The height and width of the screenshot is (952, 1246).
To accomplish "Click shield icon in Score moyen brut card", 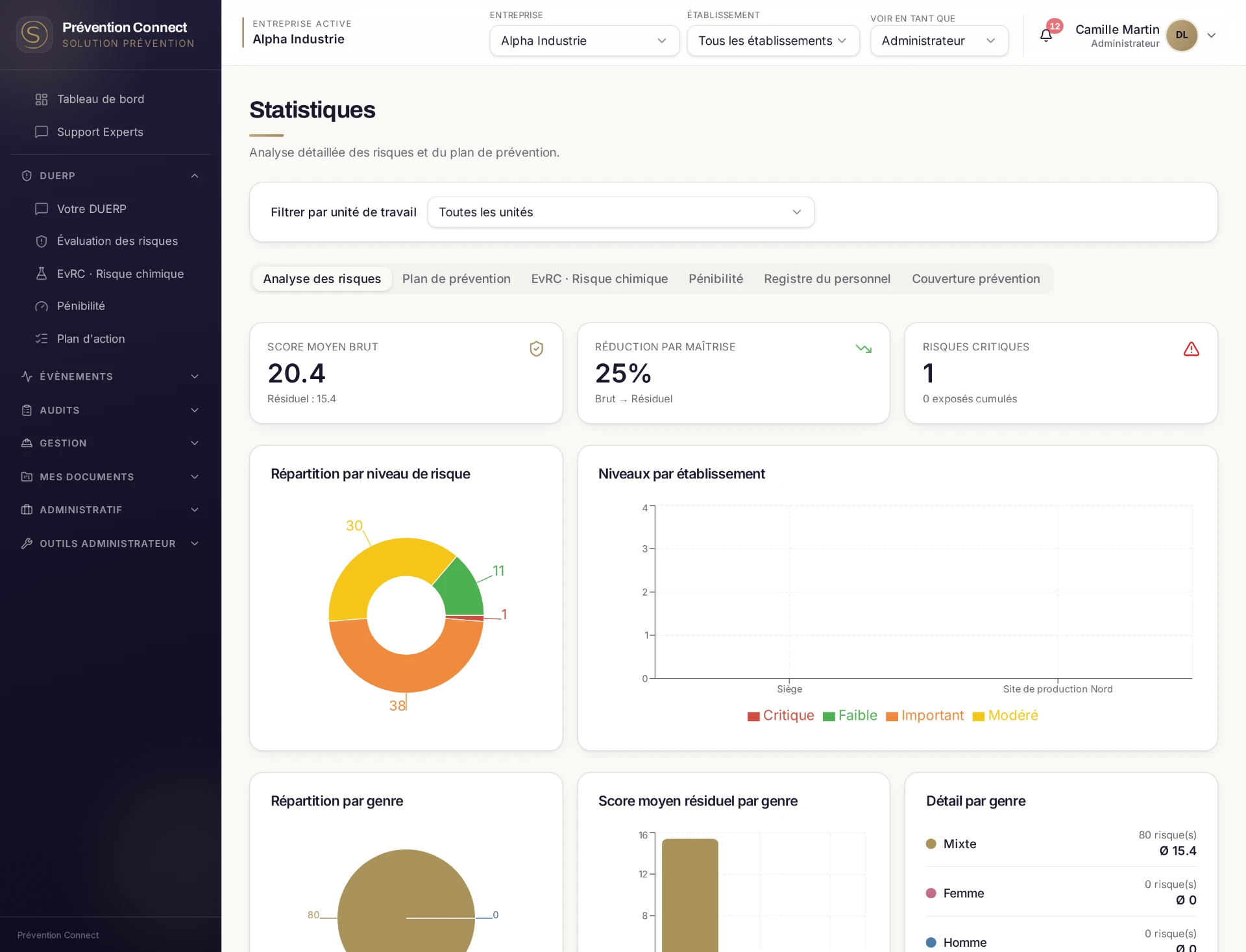I will pos(536,349).
